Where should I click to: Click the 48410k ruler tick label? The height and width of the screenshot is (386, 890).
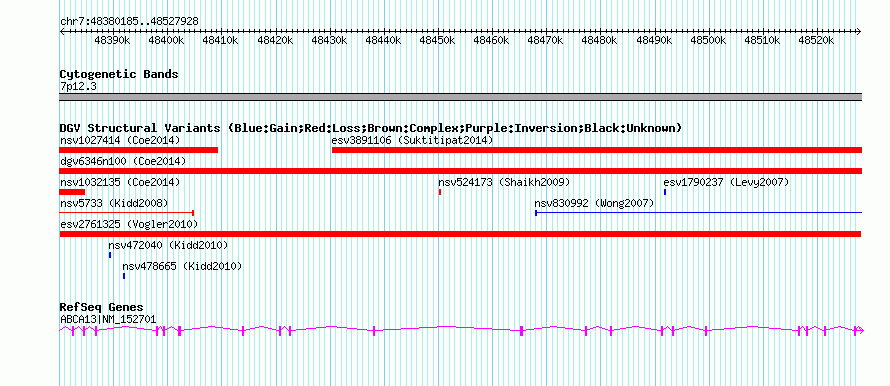221,40
